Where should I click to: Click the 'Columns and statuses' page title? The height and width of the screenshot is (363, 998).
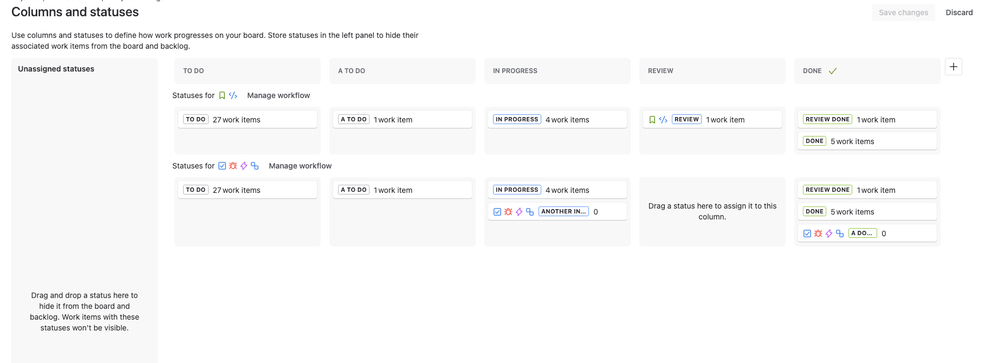(75, 11)
